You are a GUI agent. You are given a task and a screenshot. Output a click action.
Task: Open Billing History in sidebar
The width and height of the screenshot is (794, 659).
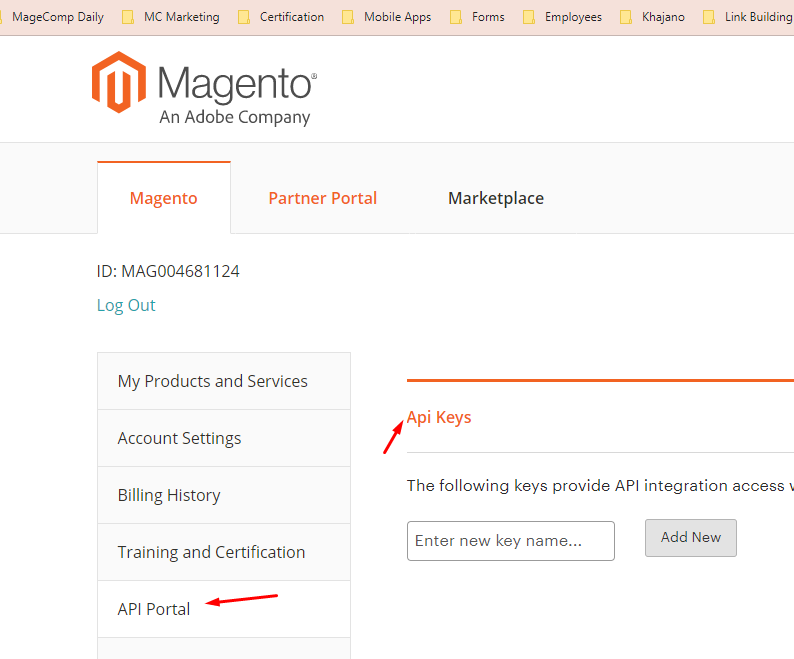(224, 495)
